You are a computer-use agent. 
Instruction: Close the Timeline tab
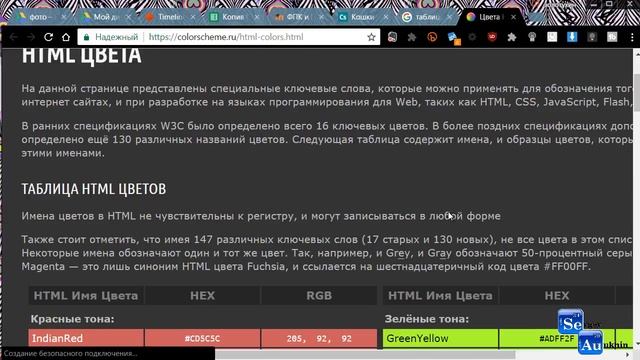coord(193,17)
